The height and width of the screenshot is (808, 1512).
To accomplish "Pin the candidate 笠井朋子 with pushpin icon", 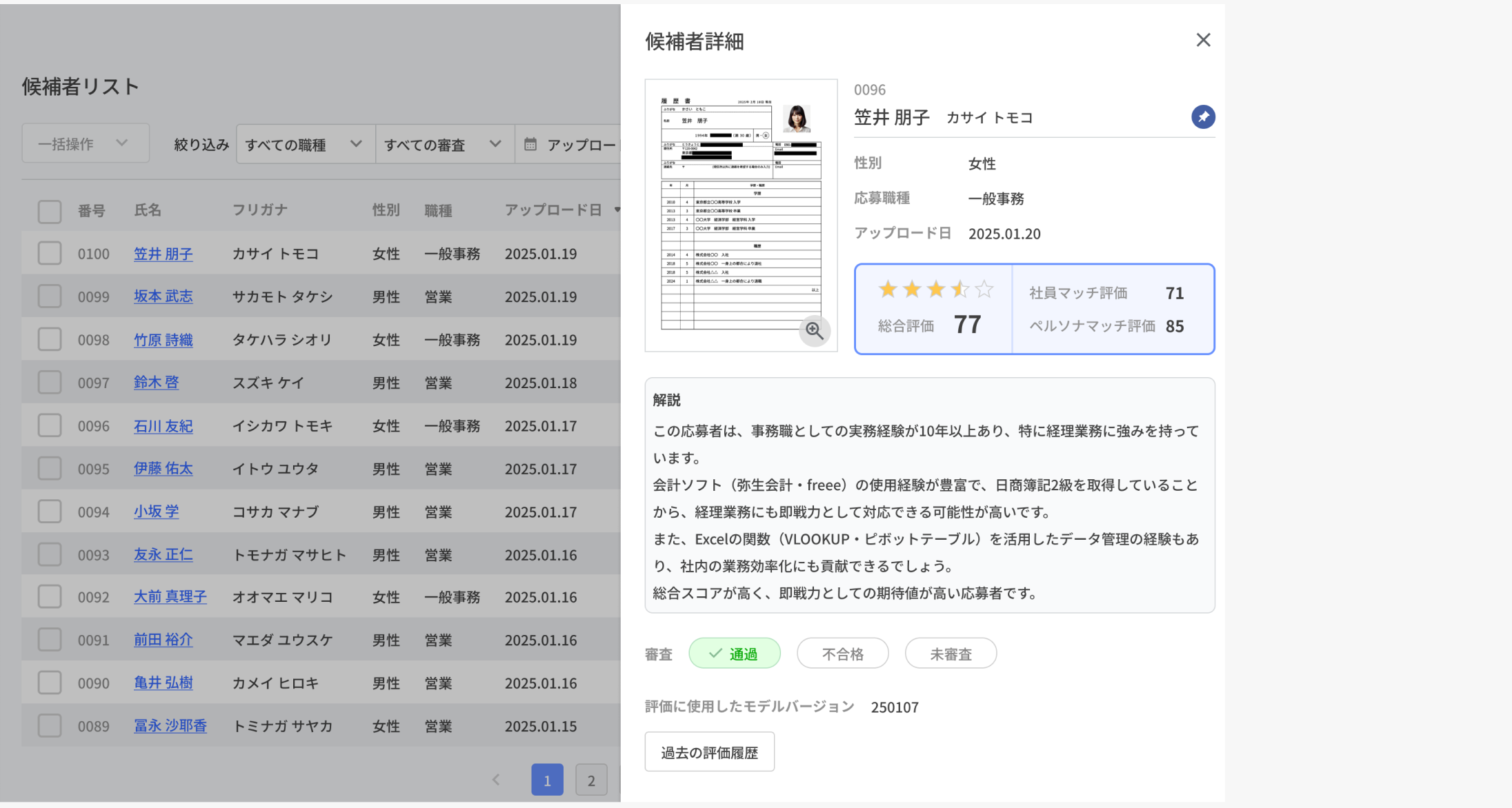I will (1203, 117).
